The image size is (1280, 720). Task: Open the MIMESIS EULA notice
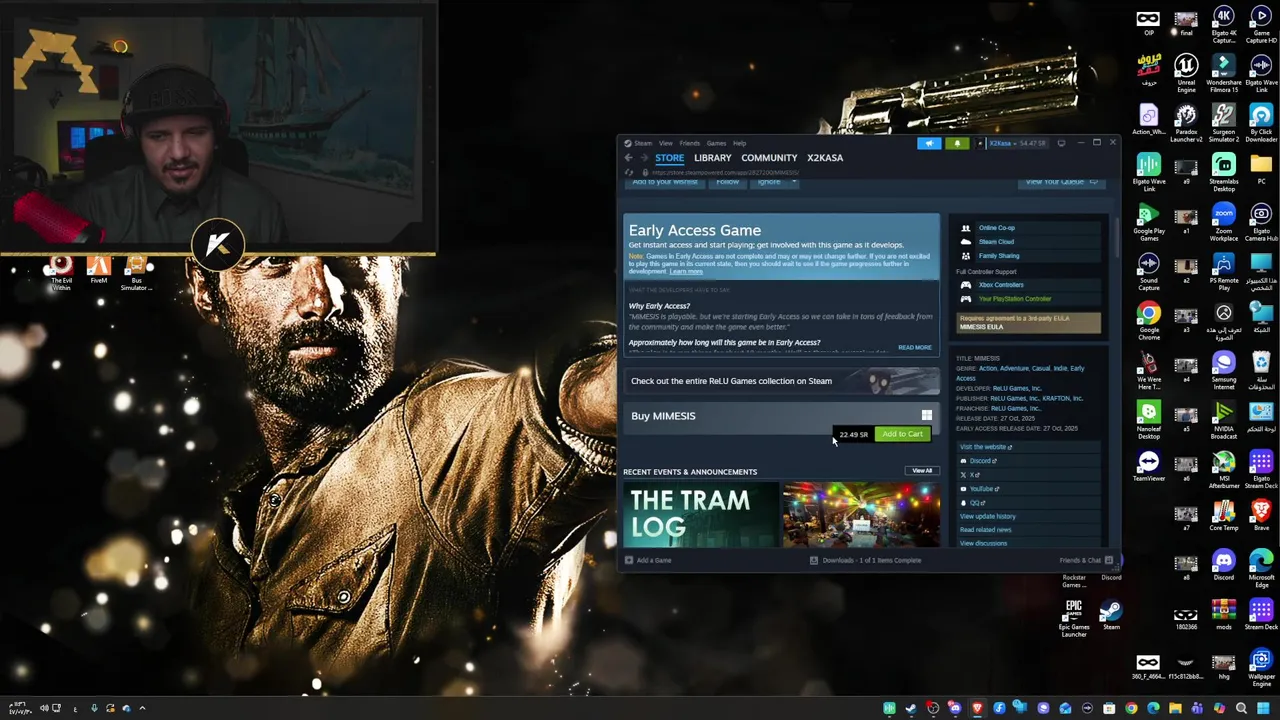coord(1029,323)
